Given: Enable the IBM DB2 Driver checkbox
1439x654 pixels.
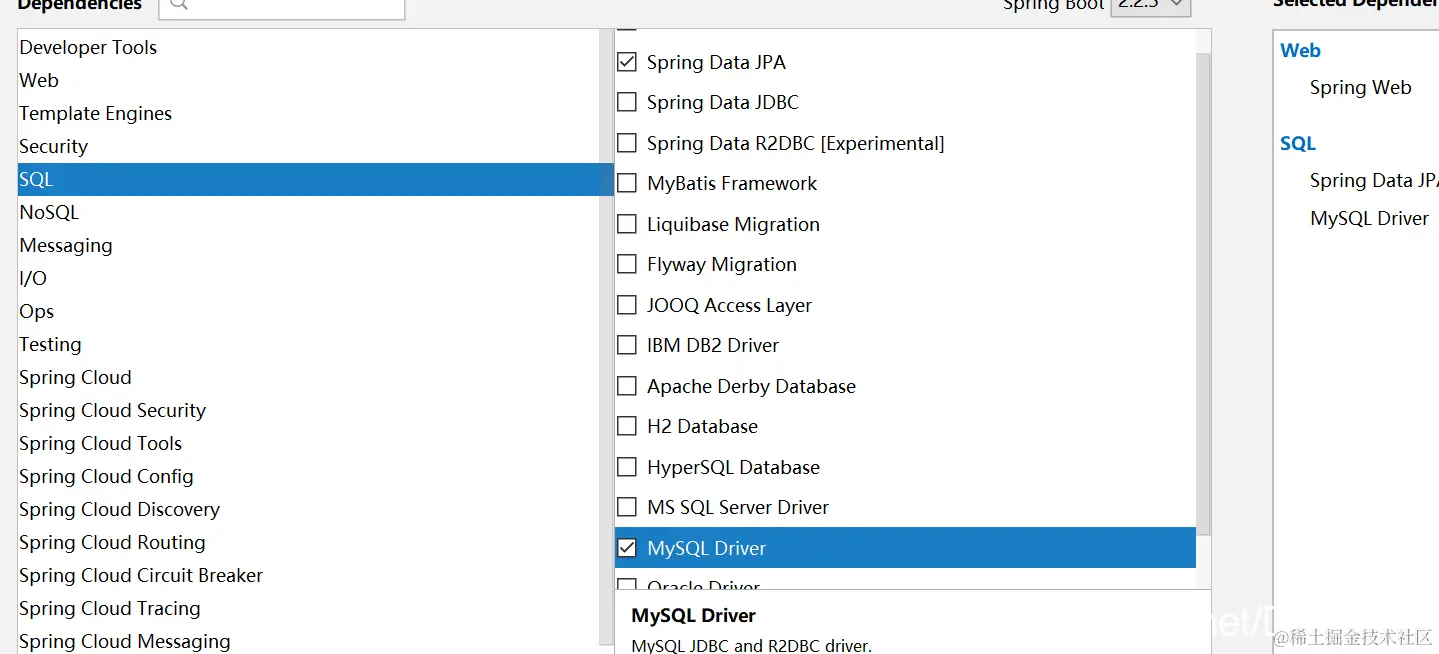Looking at the screenshot, I should (627, 345).
